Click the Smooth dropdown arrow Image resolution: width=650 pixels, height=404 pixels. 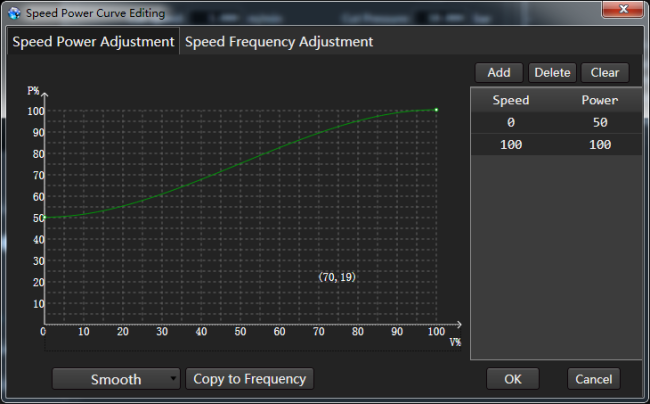pos(173,379)
